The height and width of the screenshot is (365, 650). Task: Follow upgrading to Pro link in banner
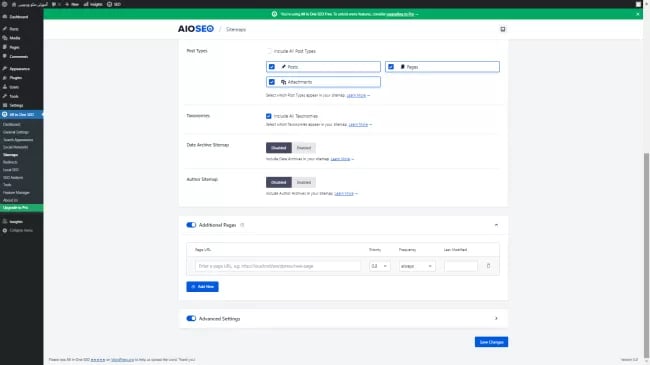[400, 14]
